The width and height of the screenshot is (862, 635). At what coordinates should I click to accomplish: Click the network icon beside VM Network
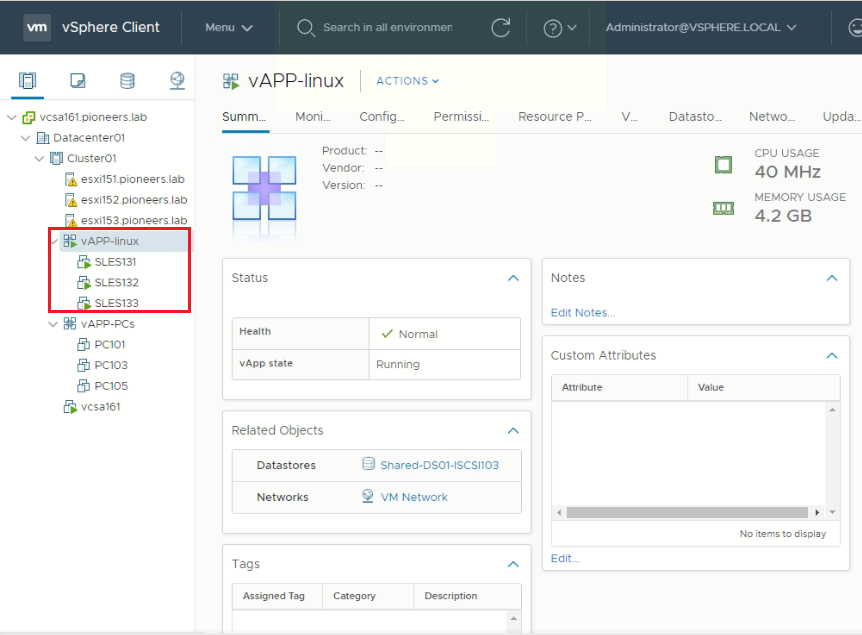(368, 496)
